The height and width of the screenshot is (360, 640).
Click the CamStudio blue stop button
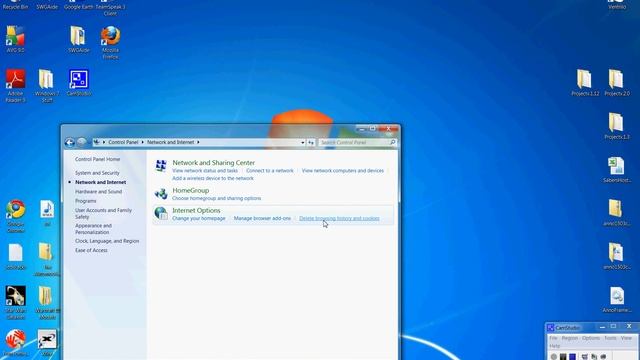(573, 357)
